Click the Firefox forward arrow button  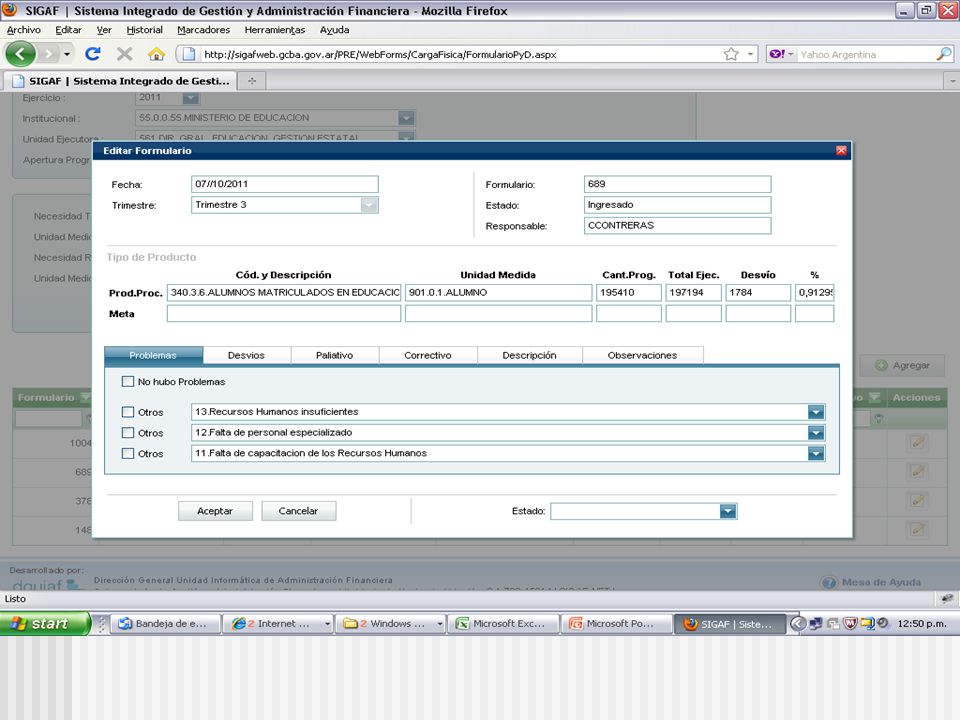(48, 54)
